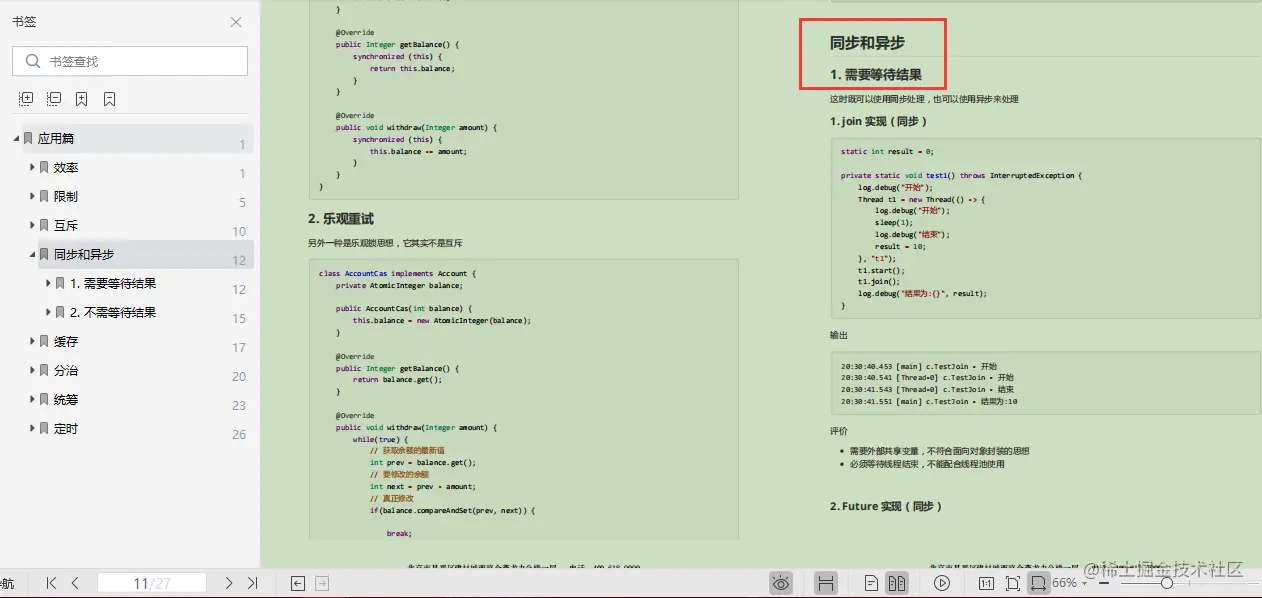Viewport: 1262px width, 598px height.
Task: Open the 66% zoom level dropdown
Action: 1071,583
